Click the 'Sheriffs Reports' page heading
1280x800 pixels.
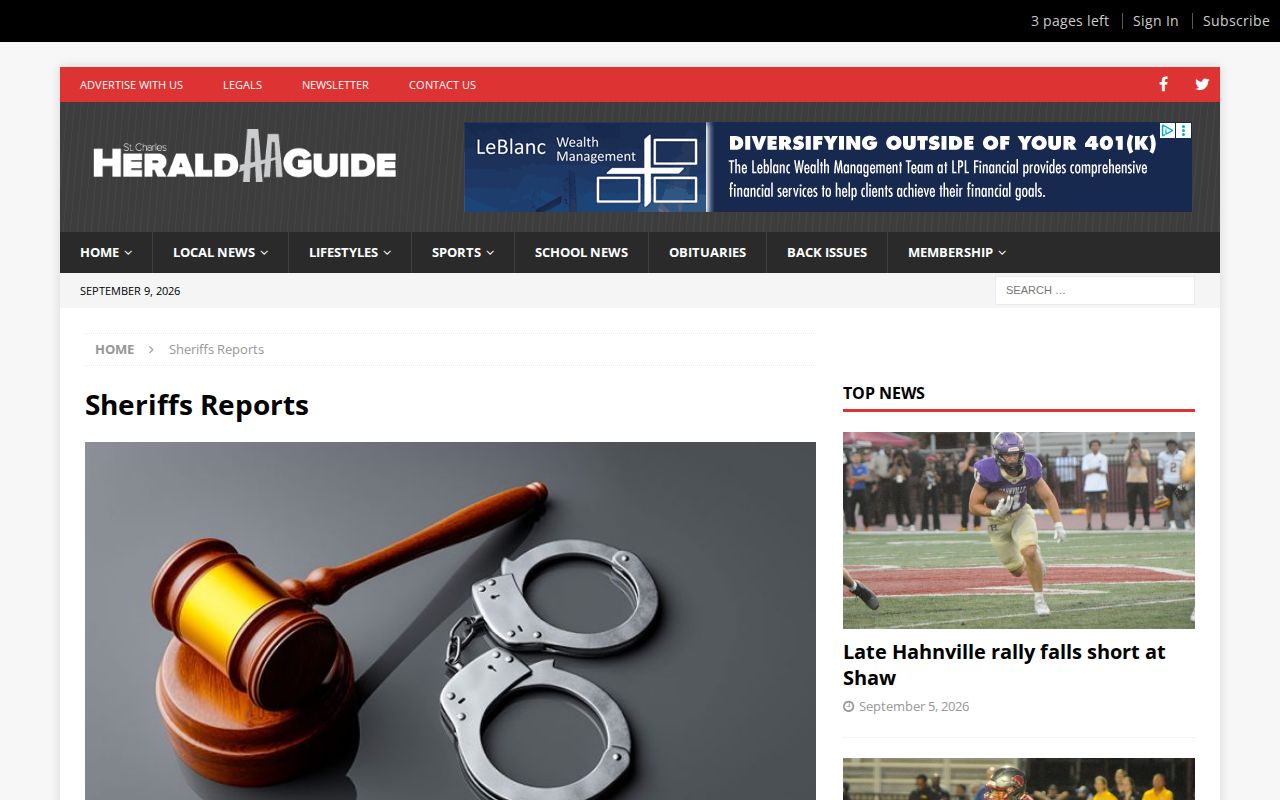tap(197, 405)
